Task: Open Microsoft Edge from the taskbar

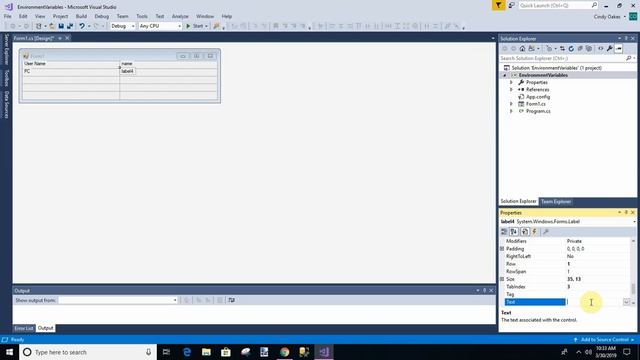Action: coord(187,352)
